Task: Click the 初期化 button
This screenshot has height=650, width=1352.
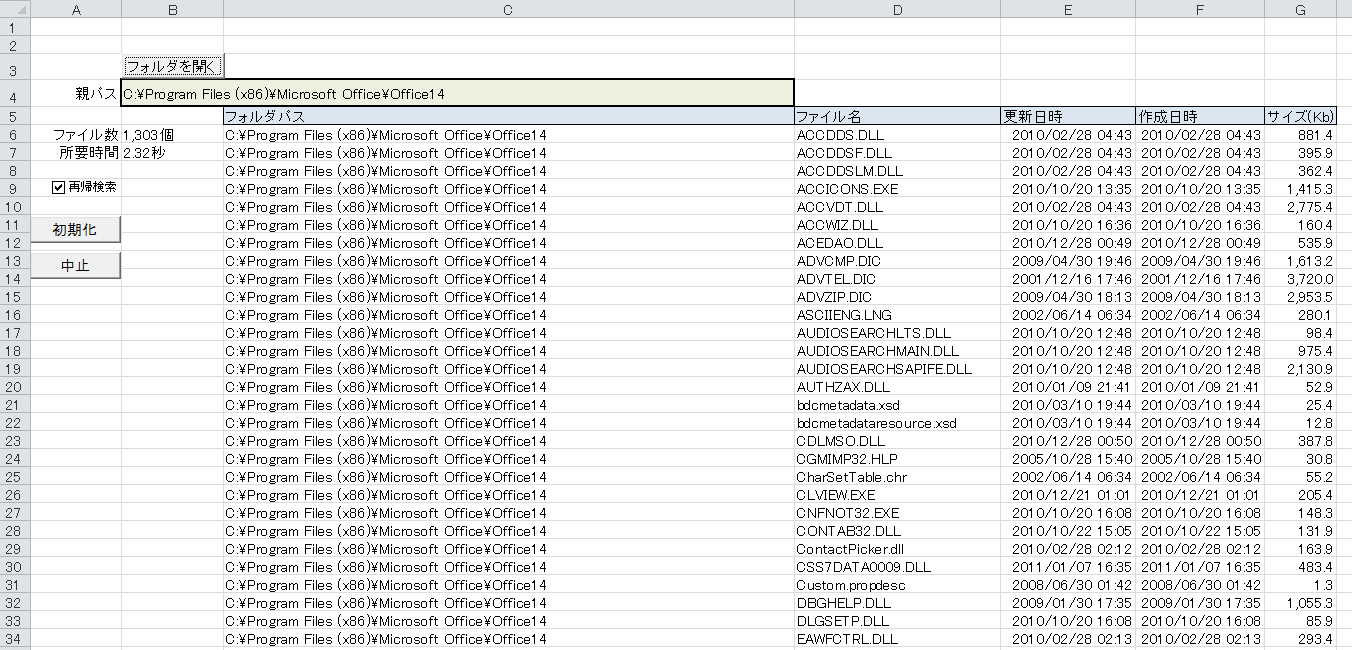Action: (x=76, y=229)
